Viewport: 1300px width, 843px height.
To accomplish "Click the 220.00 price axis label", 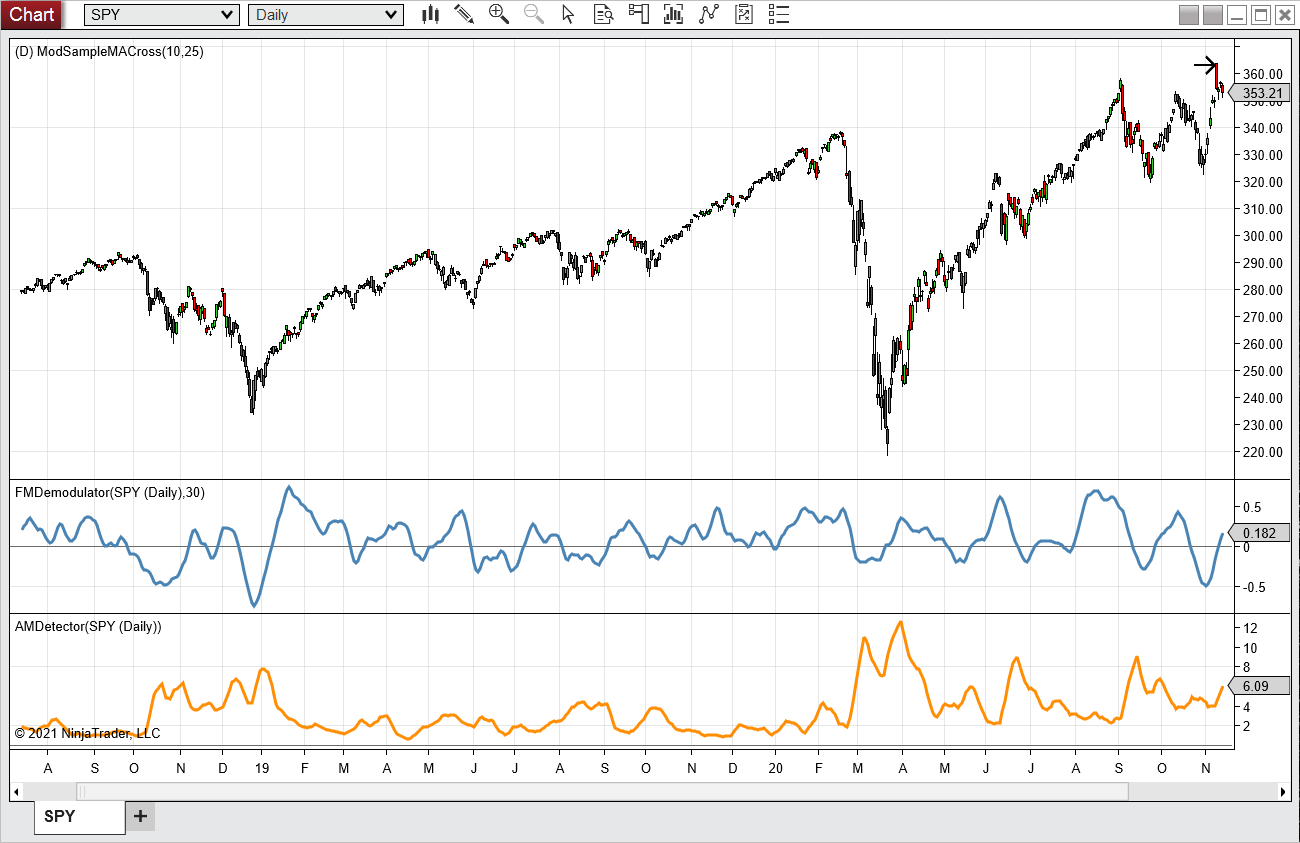I will (1262, 452).
